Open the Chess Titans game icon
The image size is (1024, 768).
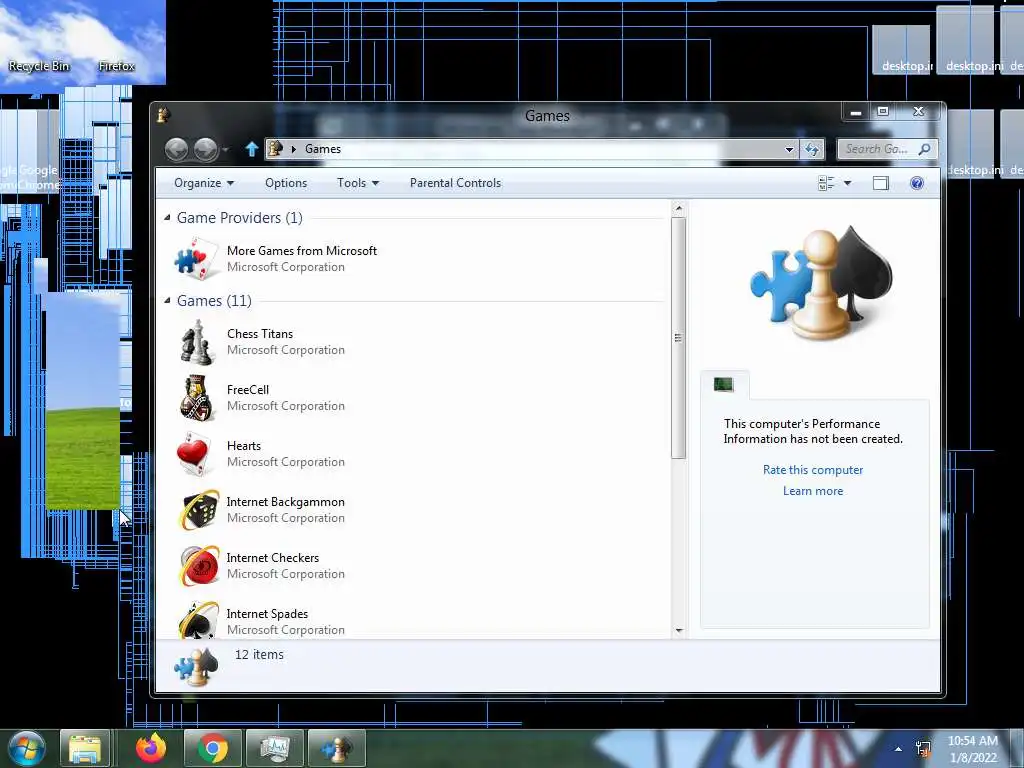click(197, 342)
